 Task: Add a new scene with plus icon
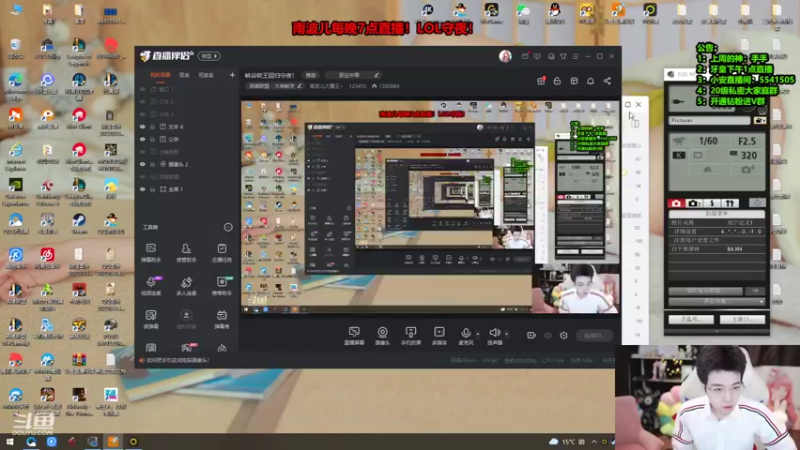coord(232,75)
